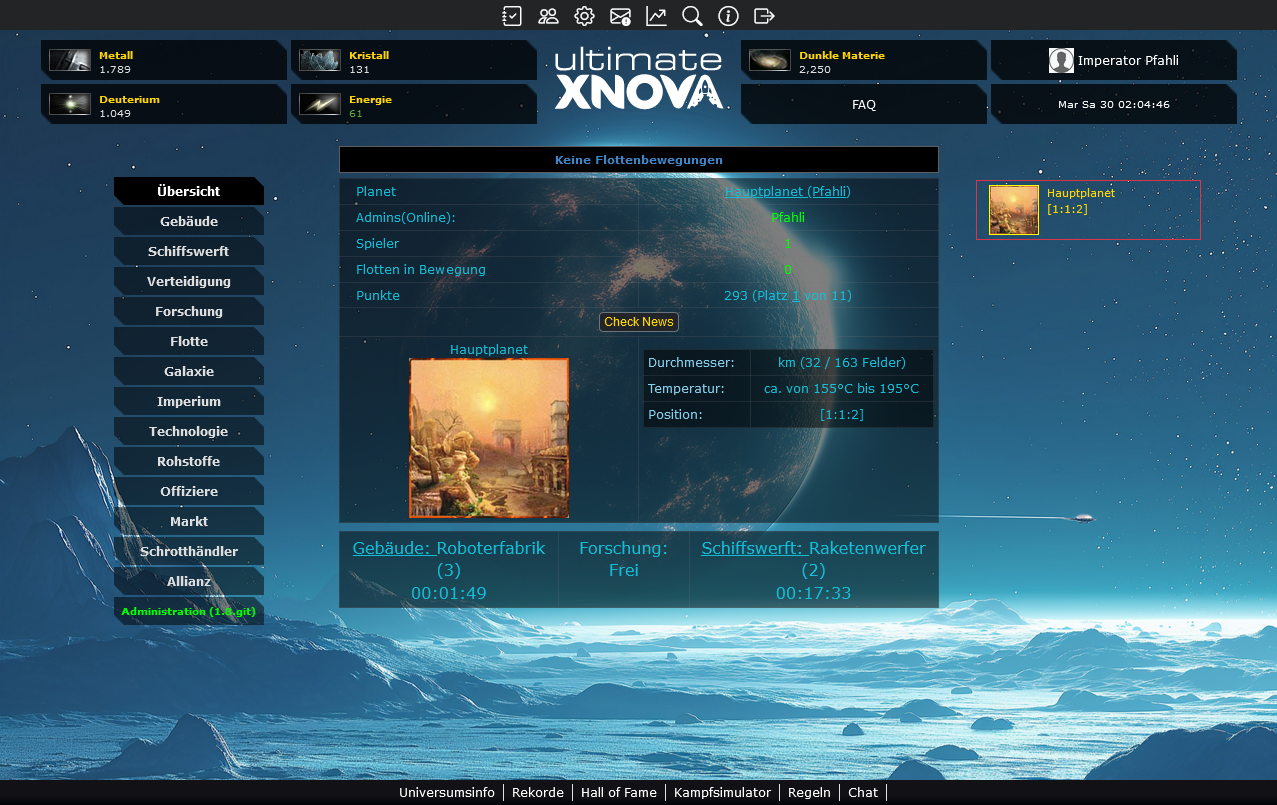The width and height of the screenshot is (1277, 805).
Task: Click the logout arrow icon
Action: click(764, 16)
